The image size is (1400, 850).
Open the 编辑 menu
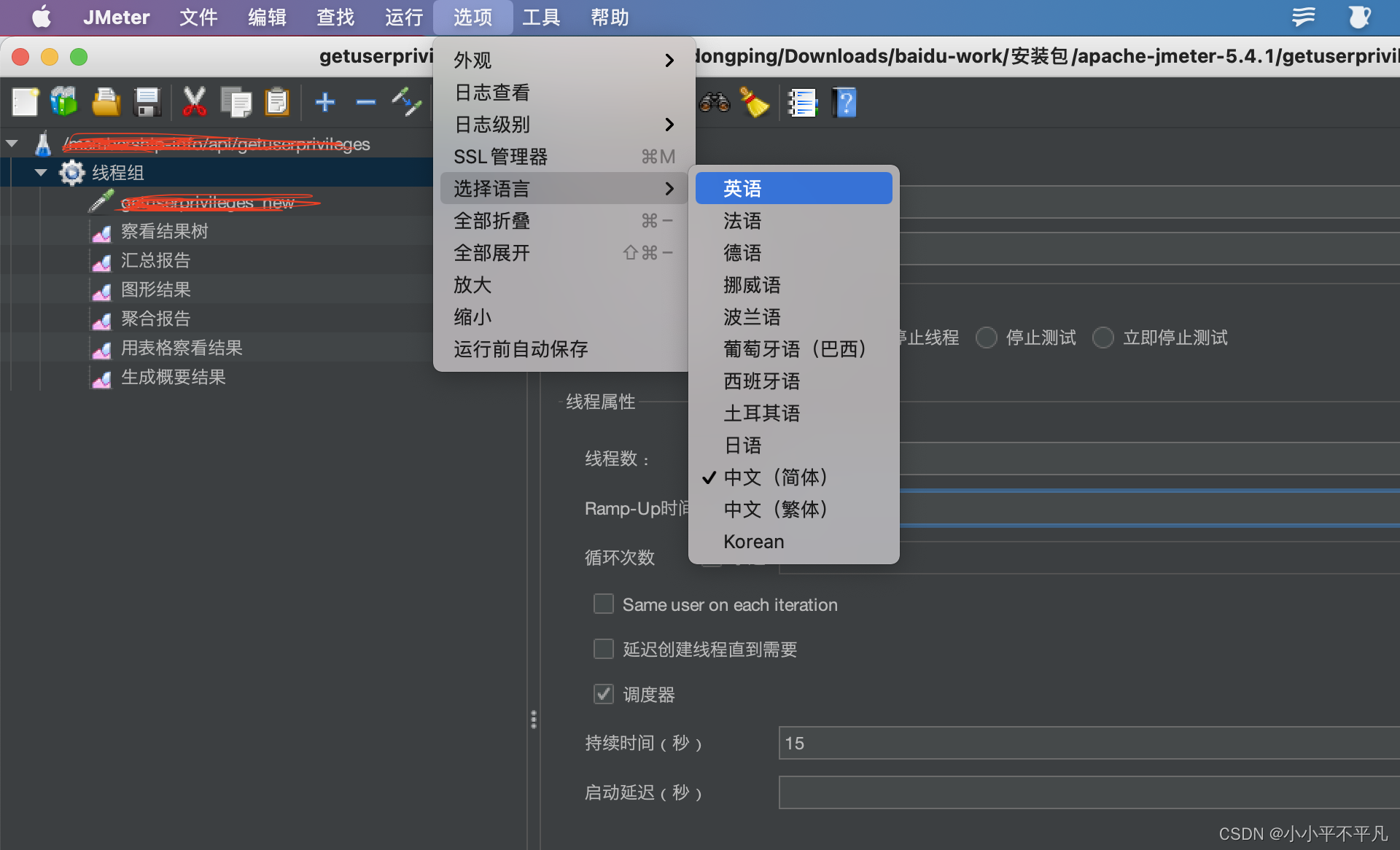point(267,17)
